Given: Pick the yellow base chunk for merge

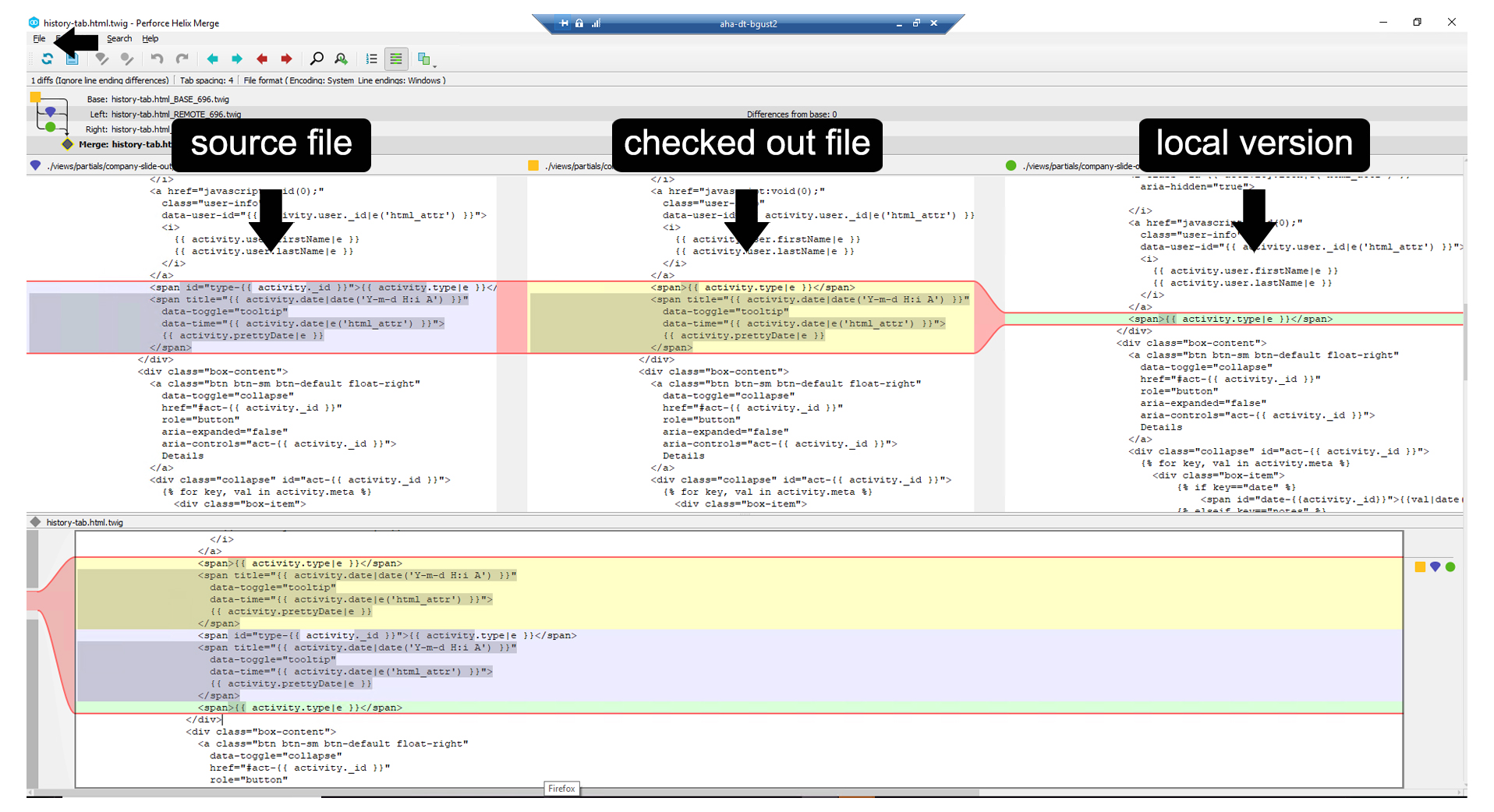Looking at the screenshot, I should click(x=1420, y=567).
